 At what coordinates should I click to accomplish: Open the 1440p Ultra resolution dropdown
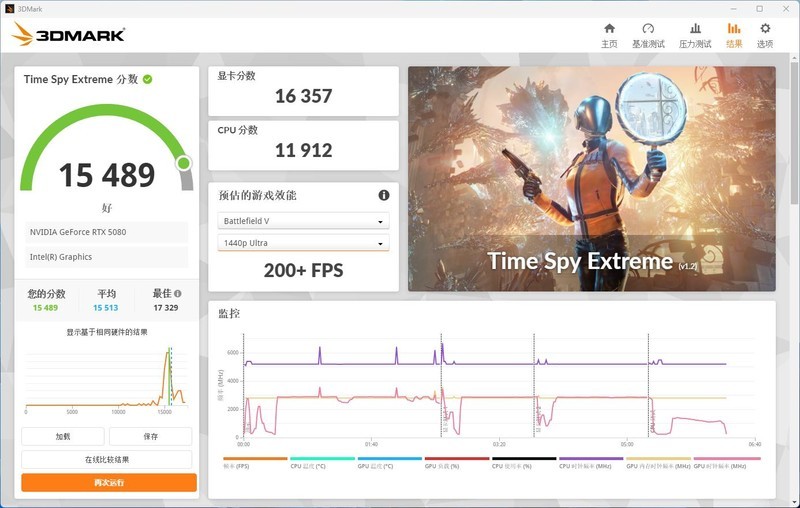click(303, 243)
